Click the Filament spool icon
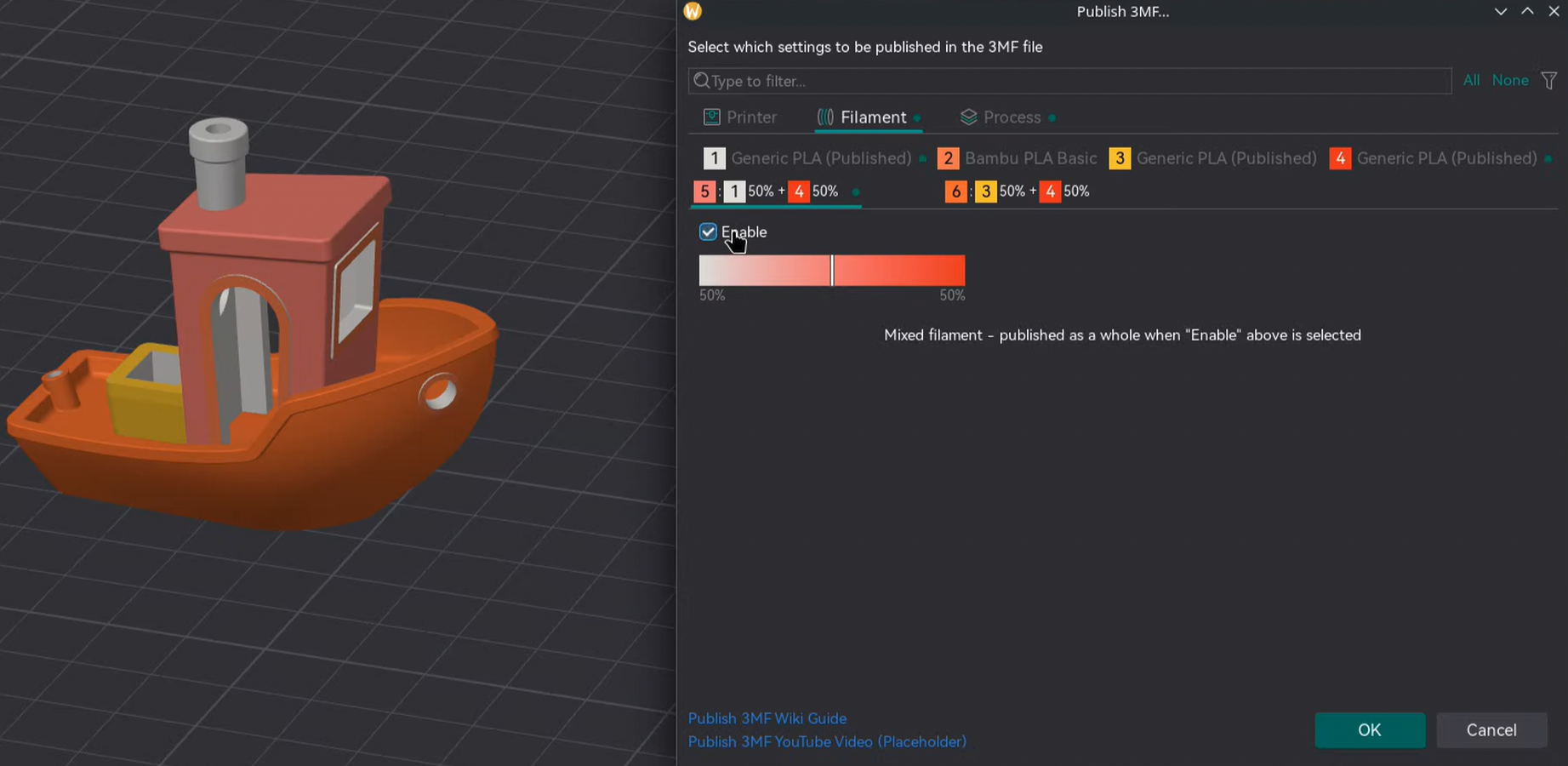 coord(825,117)
